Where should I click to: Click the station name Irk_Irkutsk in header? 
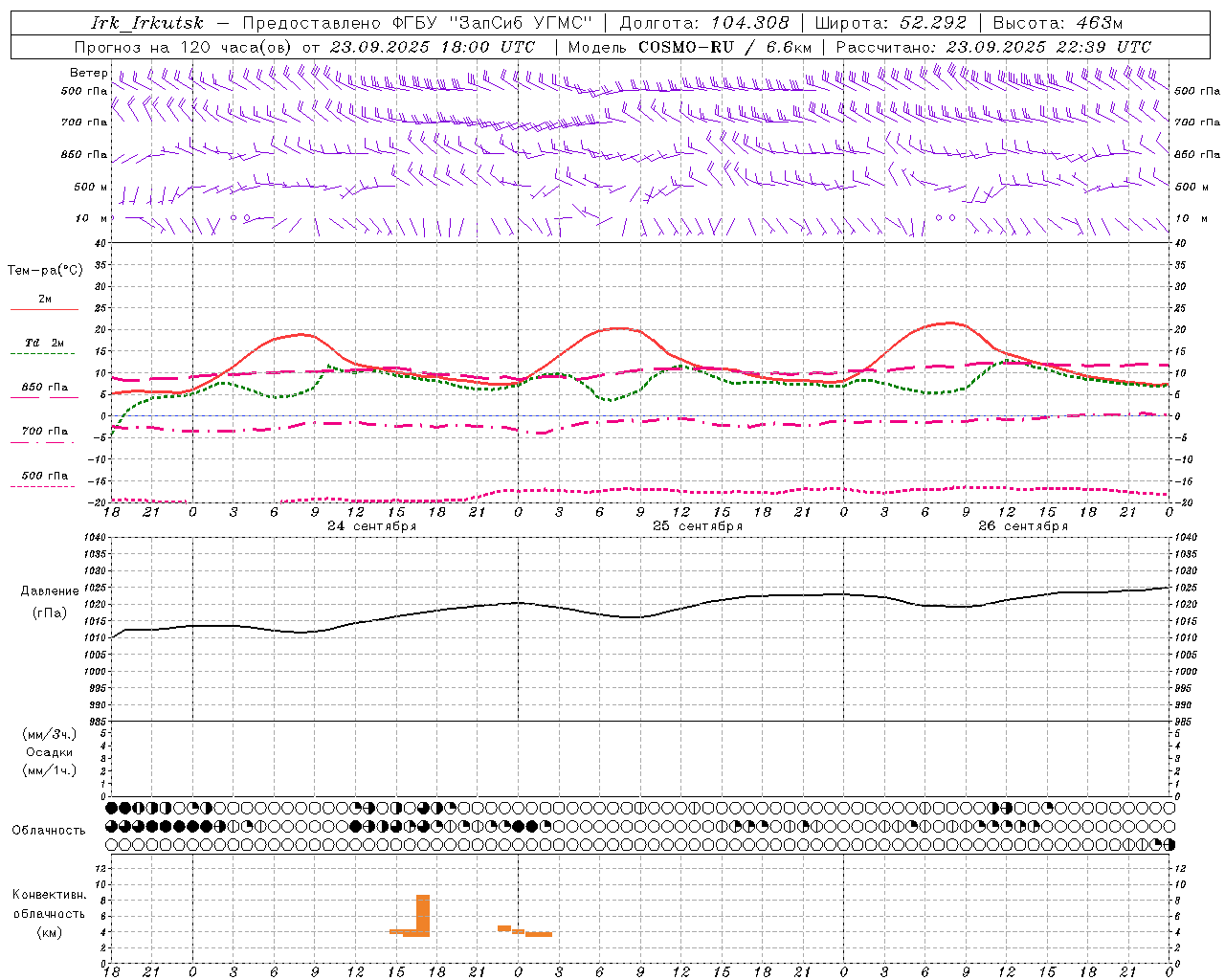click(x=146, y=23)
